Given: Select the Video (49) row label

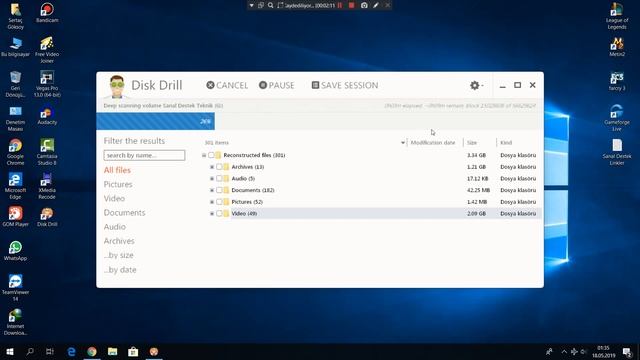Looking at the screenshot, I should [x=244, y=213].
